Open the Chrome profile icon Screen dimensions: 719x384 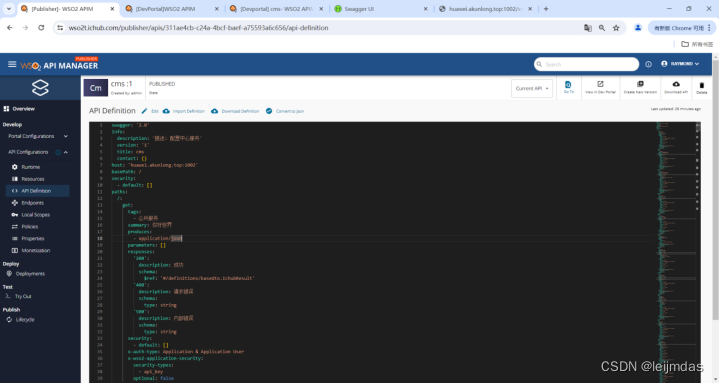pyautogui.click(x=637, y=28)
